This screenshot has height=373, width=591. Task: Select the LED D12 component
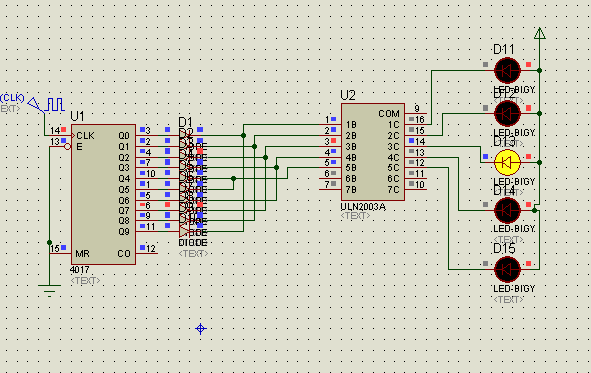pyautogui.click(x=507, y=113)
